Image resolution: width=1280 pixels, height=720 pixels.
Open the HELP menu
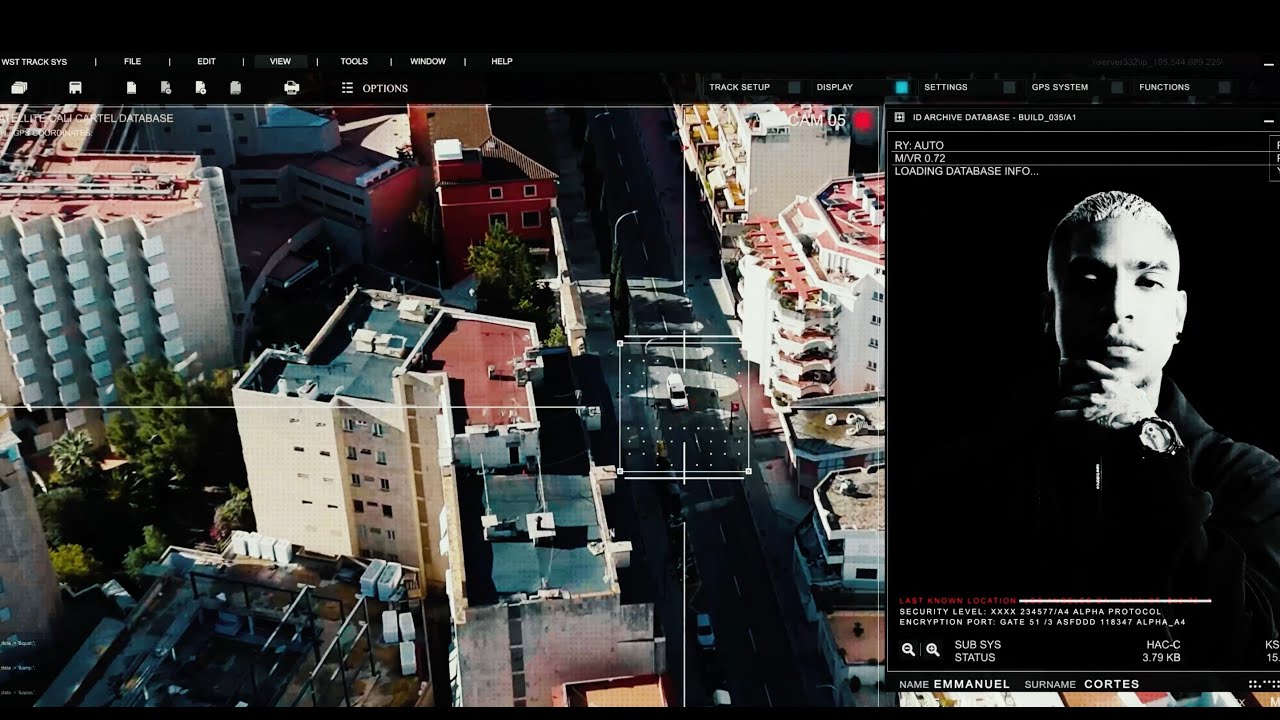502,62
